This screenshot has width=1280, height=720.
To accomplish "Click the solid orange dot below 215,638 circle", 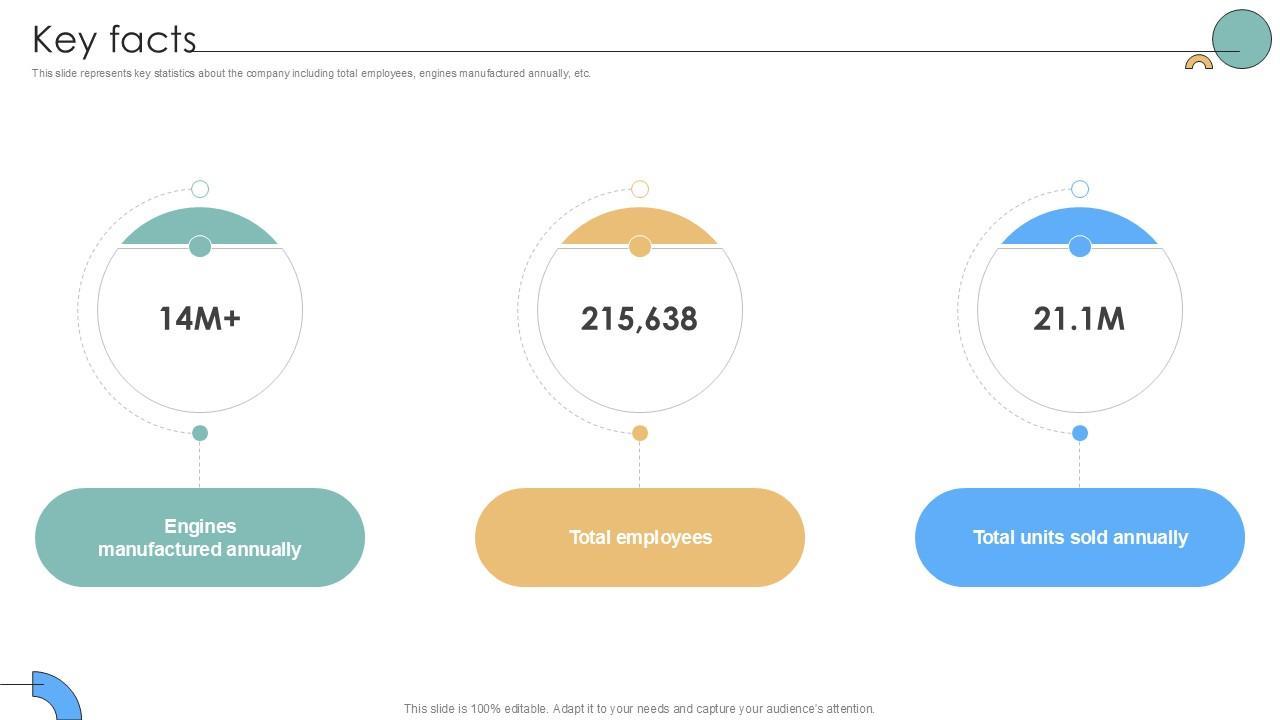I will coord(640,433).
